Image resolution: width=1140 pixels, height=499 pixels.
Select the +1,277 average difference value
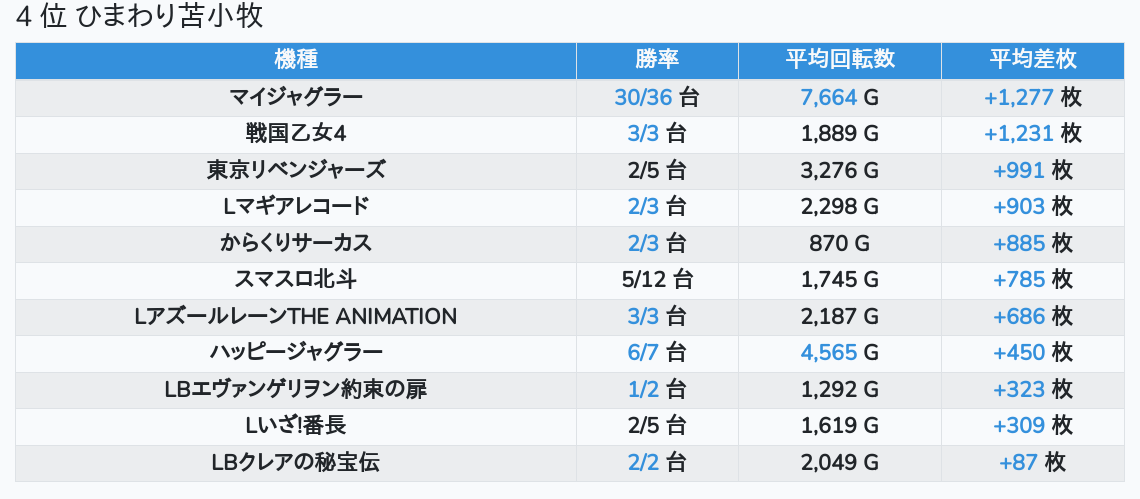click(x=1019, y=97)
